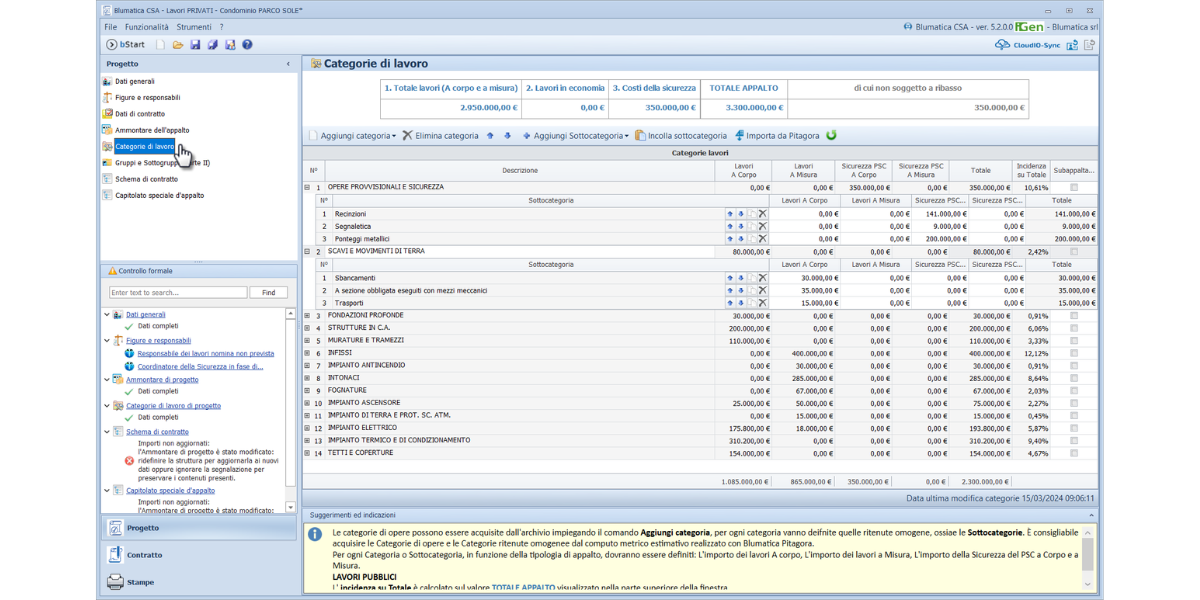Expand the Strutture in C.A. category row
Image resolution: width=1200 pixels, height=600 pixels.
308,328
